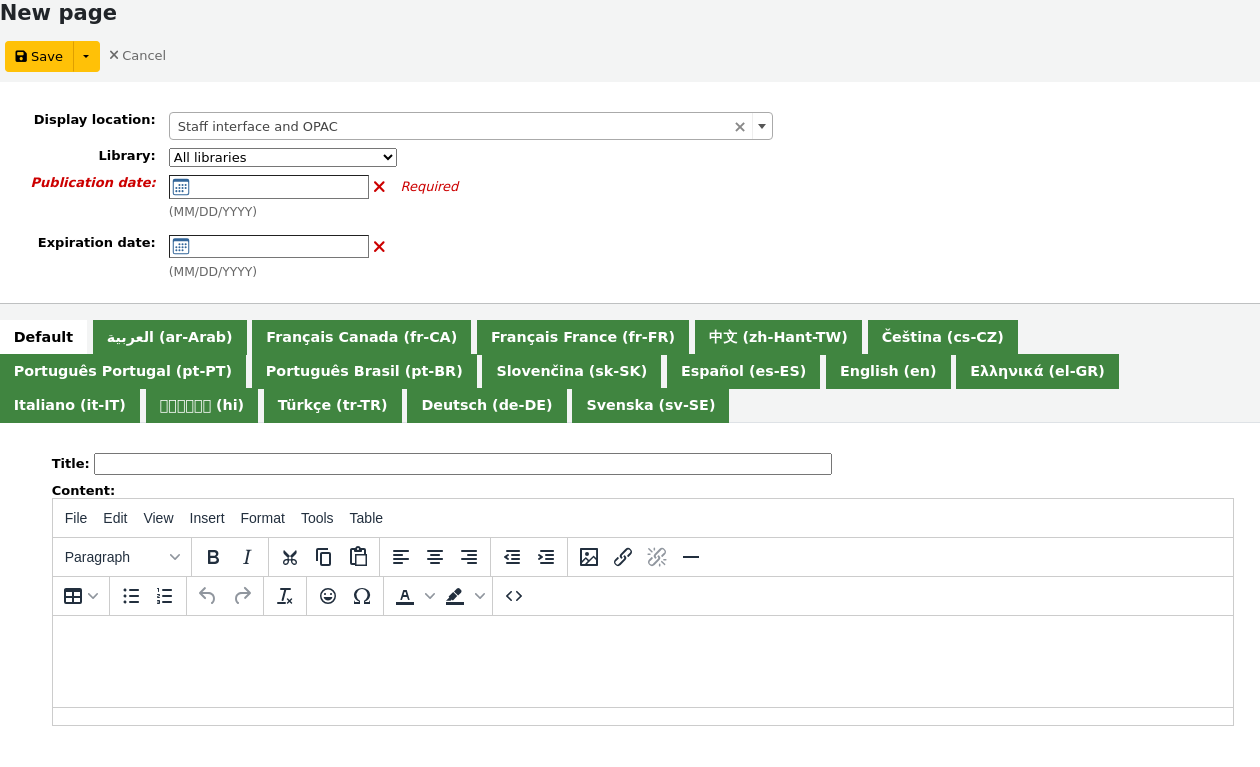Open the Paragraph style dropdown
Screen dimensions: 1260x767
[x=120, y=557]
